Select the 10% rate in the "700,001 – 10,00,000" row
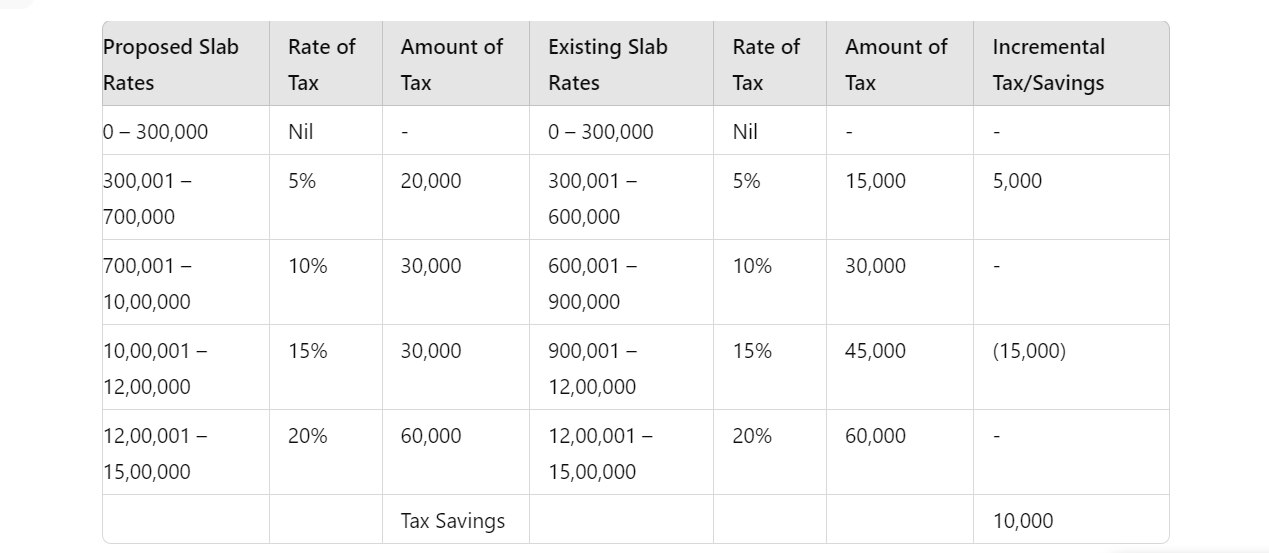Screen dimensions: 1269x553 click(x=308, y=266)
